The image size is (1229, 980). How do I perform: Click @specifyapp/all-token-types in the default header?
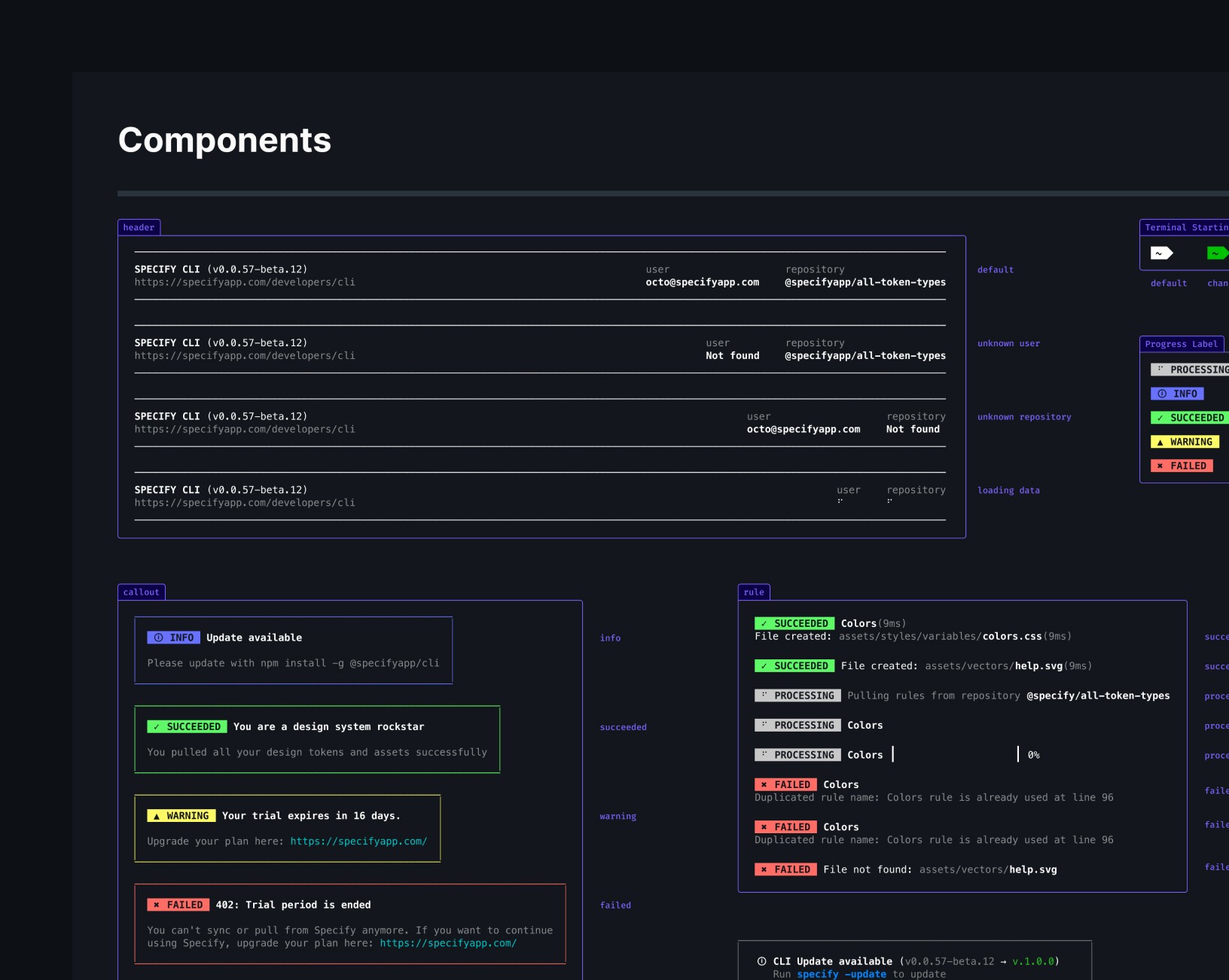tap(865, 282)
